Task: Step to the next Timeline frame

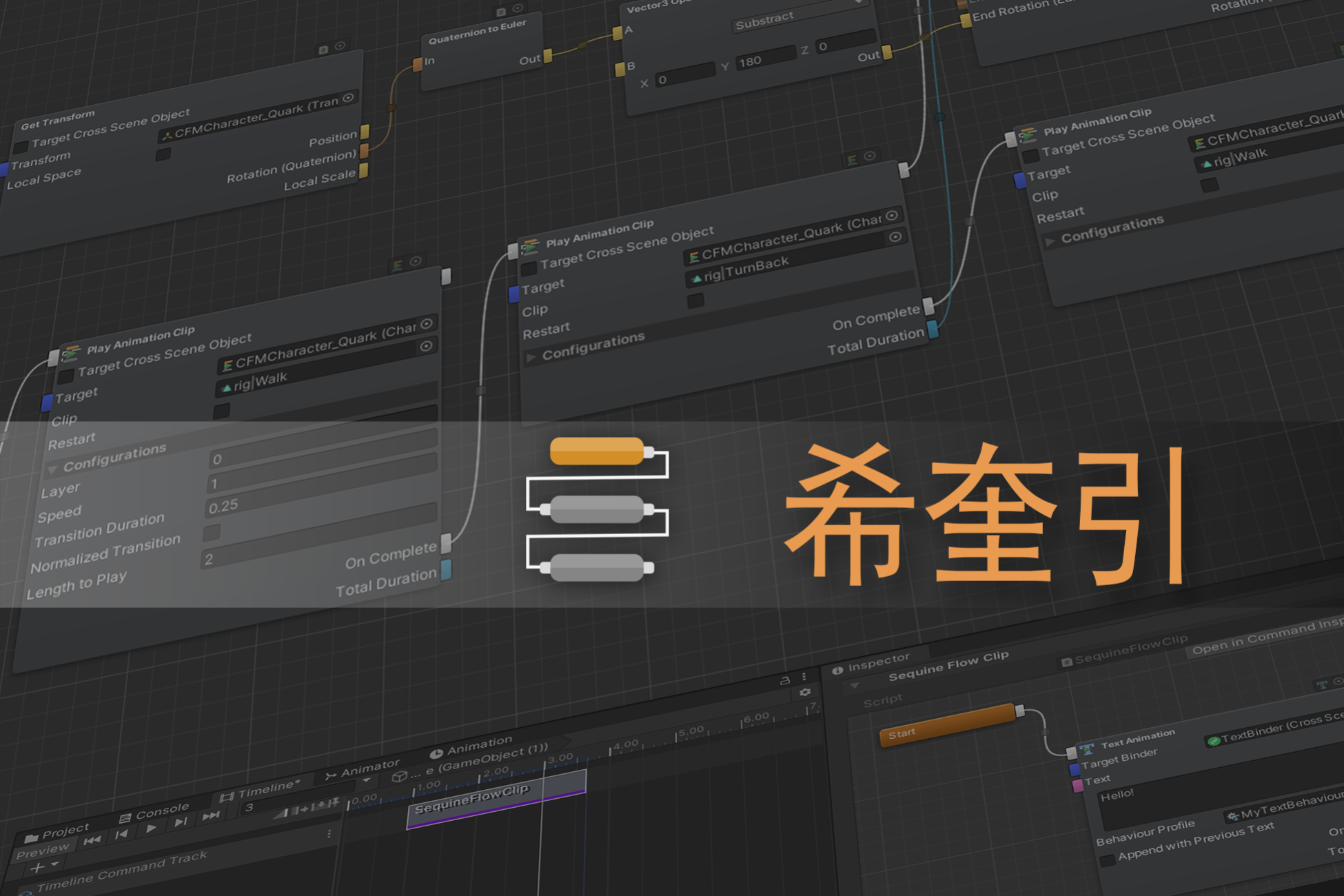Action: point(181,822)
